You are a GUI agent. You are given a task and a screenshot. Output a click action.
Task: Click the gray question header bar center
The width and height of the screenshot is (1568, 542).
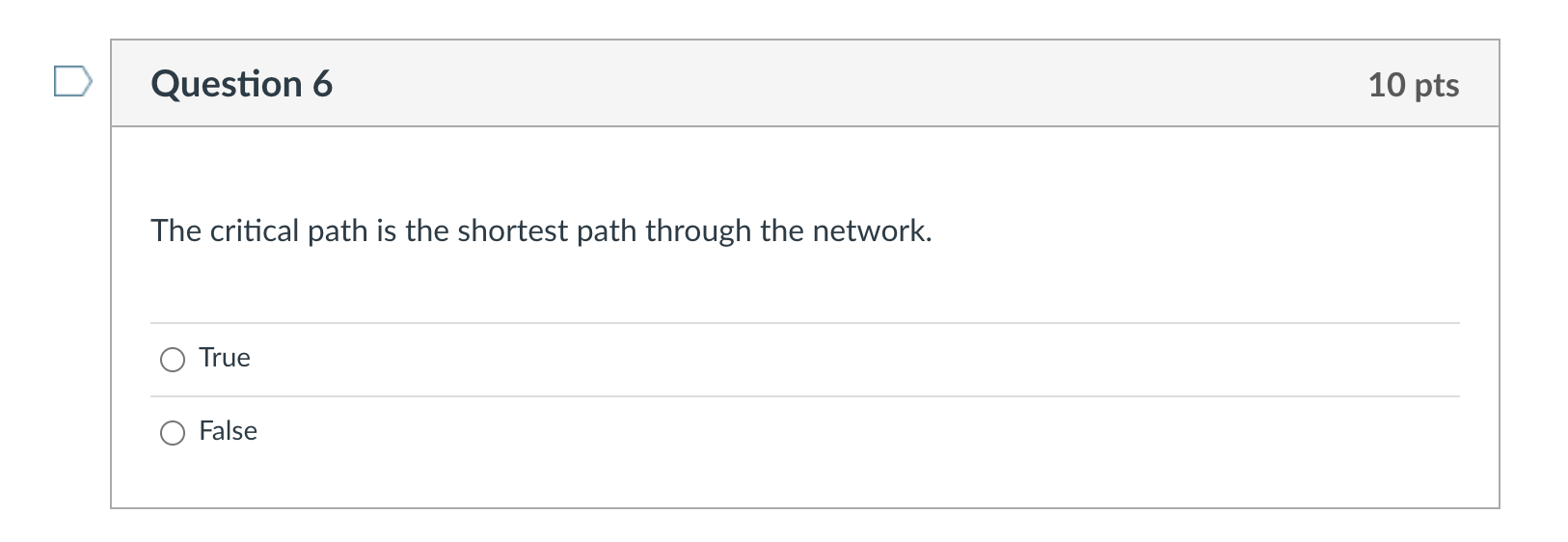804,84
